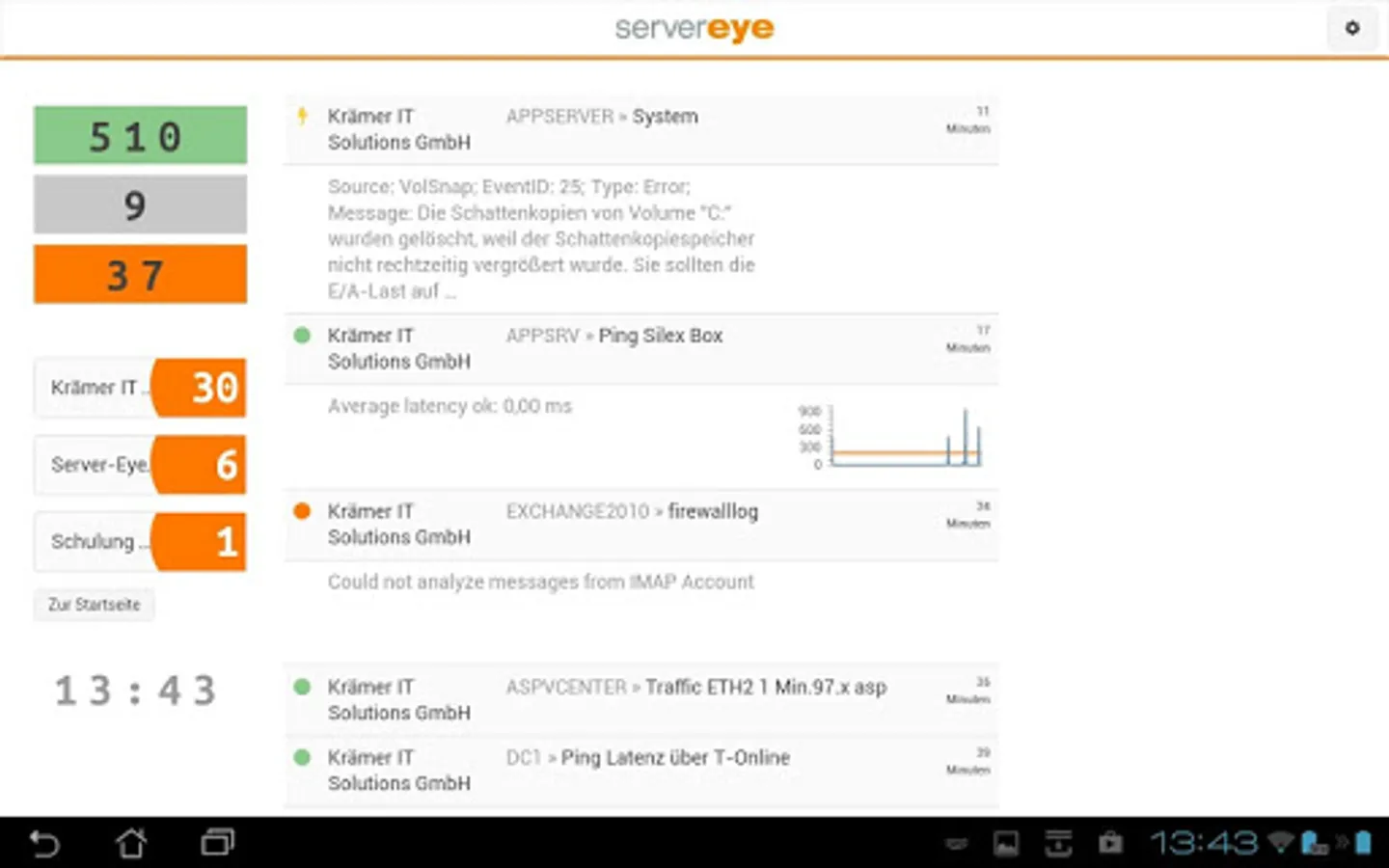Tap the Android home button
The width and height of the screenshot is (1389, 868).
131,844
